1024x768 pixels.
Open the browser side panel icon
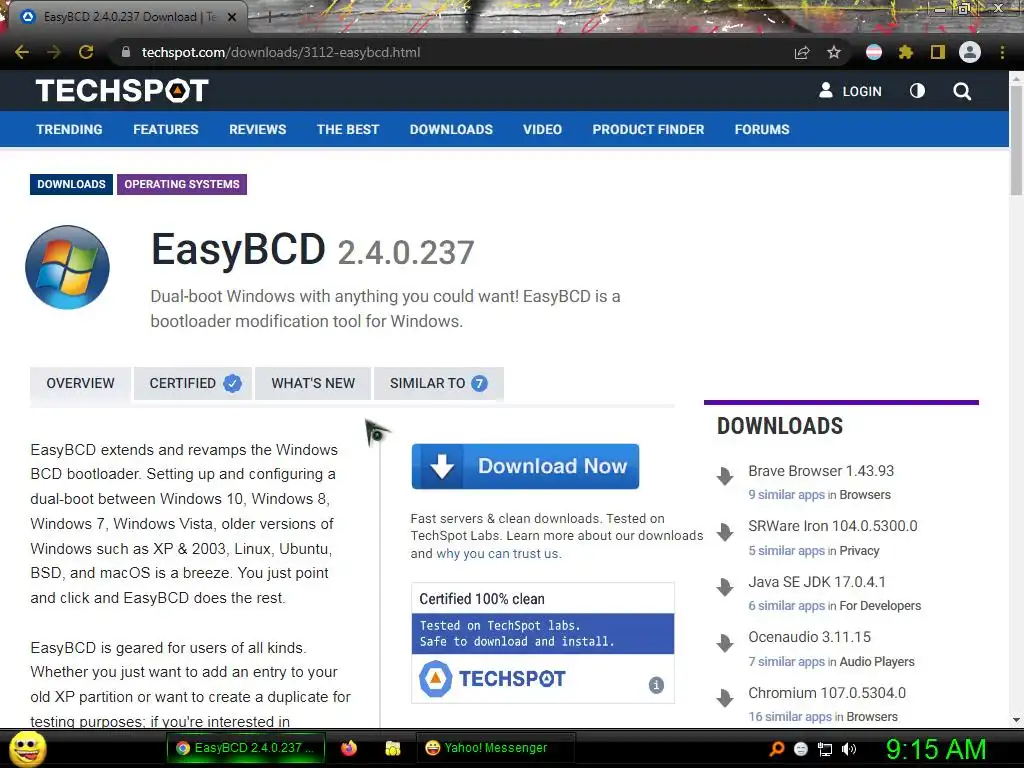pos(938,52)
